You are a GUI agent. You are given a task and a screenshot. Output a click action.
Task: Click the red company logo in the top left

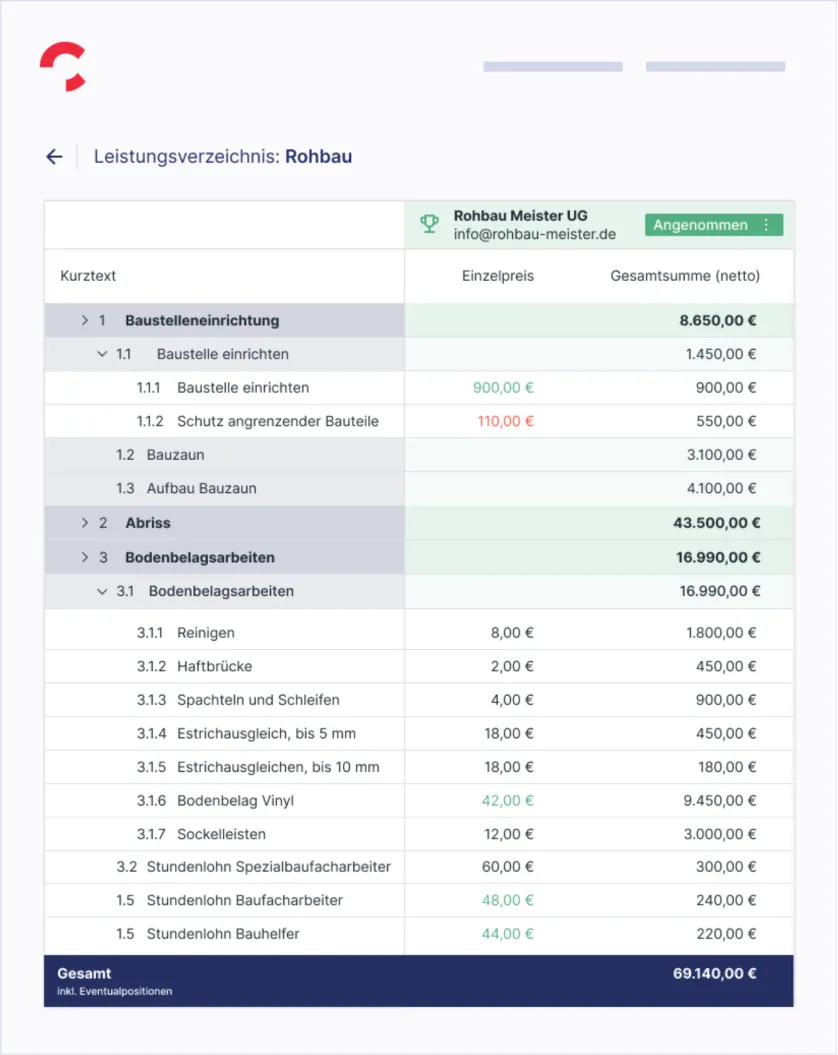62,67
